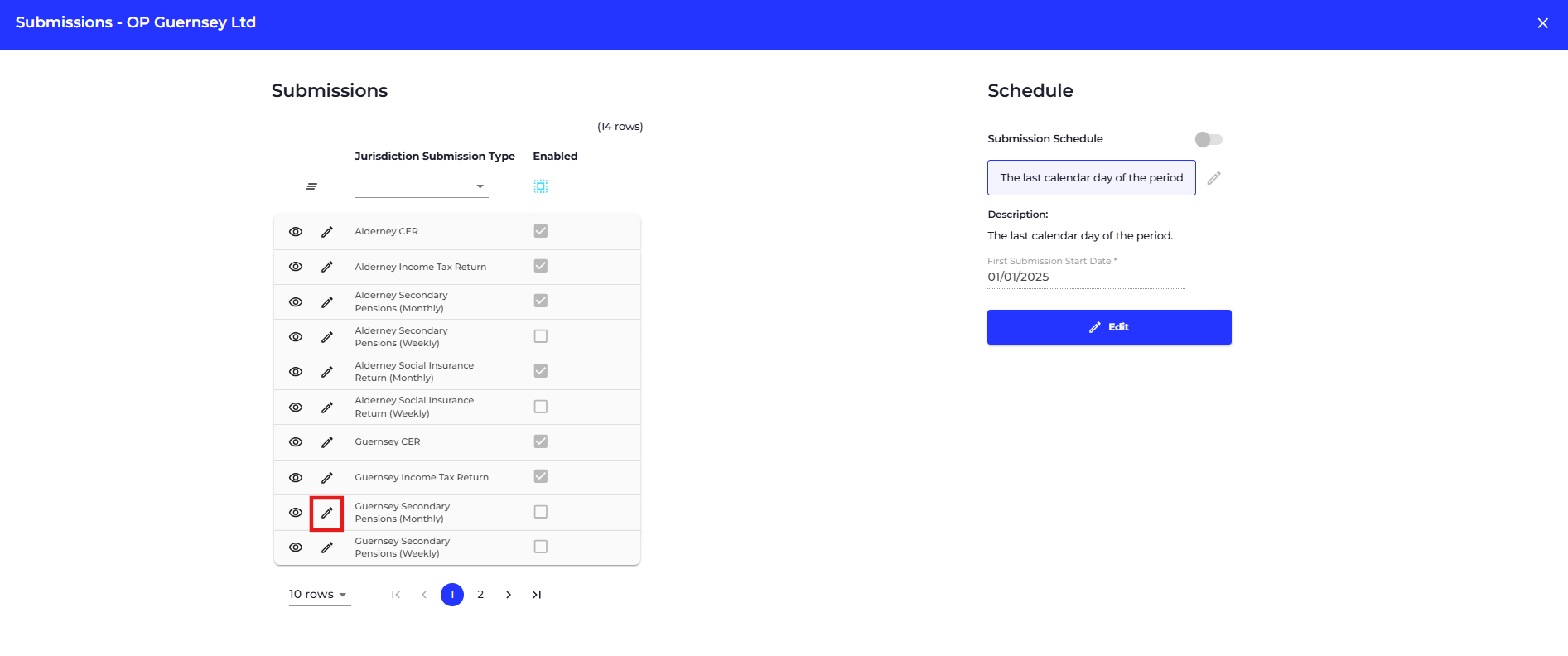Edit Guernsey Income Tax Return row
Image resolution: width=1568 pixels, height=656 pixels.
(x=327, y=478)
